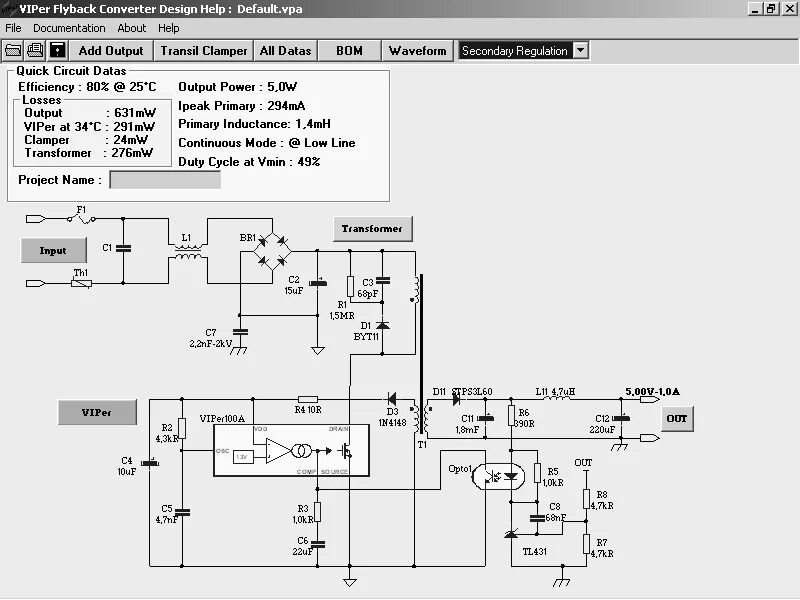View the Waveform display
This screenshot has height=600, width=800.
[x=417, y=51]
